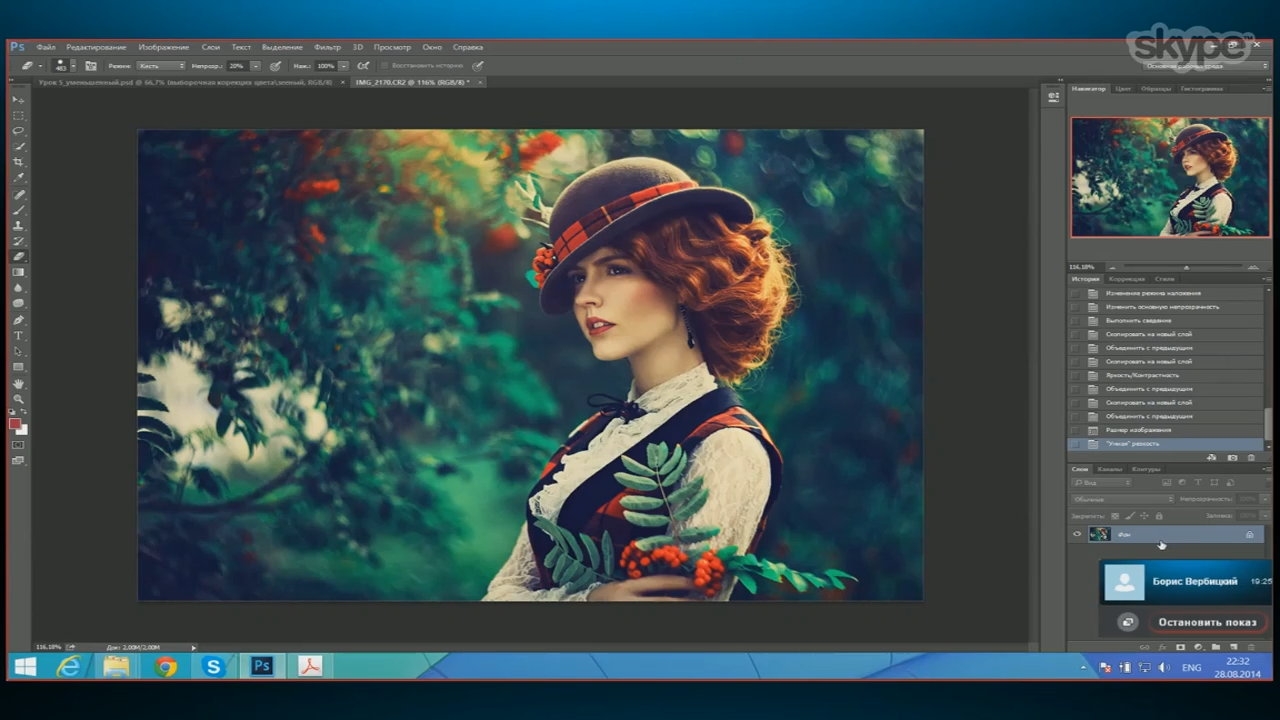
Task: Toggle history brush source for Размер изображения
Action: tap(1076, 430)
